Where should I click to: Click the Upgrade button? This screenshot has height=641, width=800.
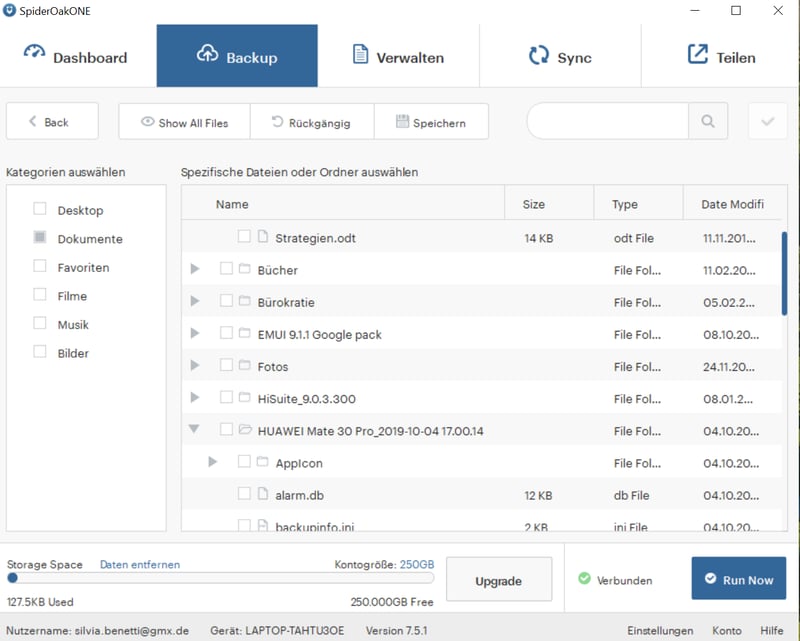click(498, 580)
